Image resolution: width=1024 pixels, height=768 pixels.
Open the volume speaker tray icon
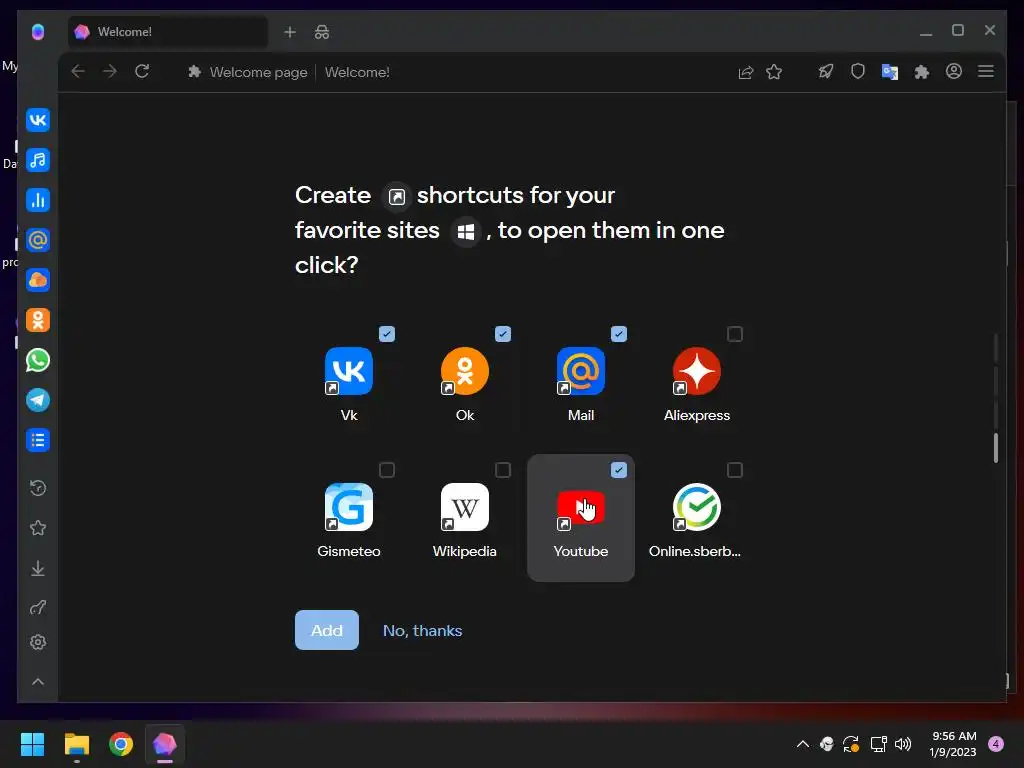click(903, 744)
